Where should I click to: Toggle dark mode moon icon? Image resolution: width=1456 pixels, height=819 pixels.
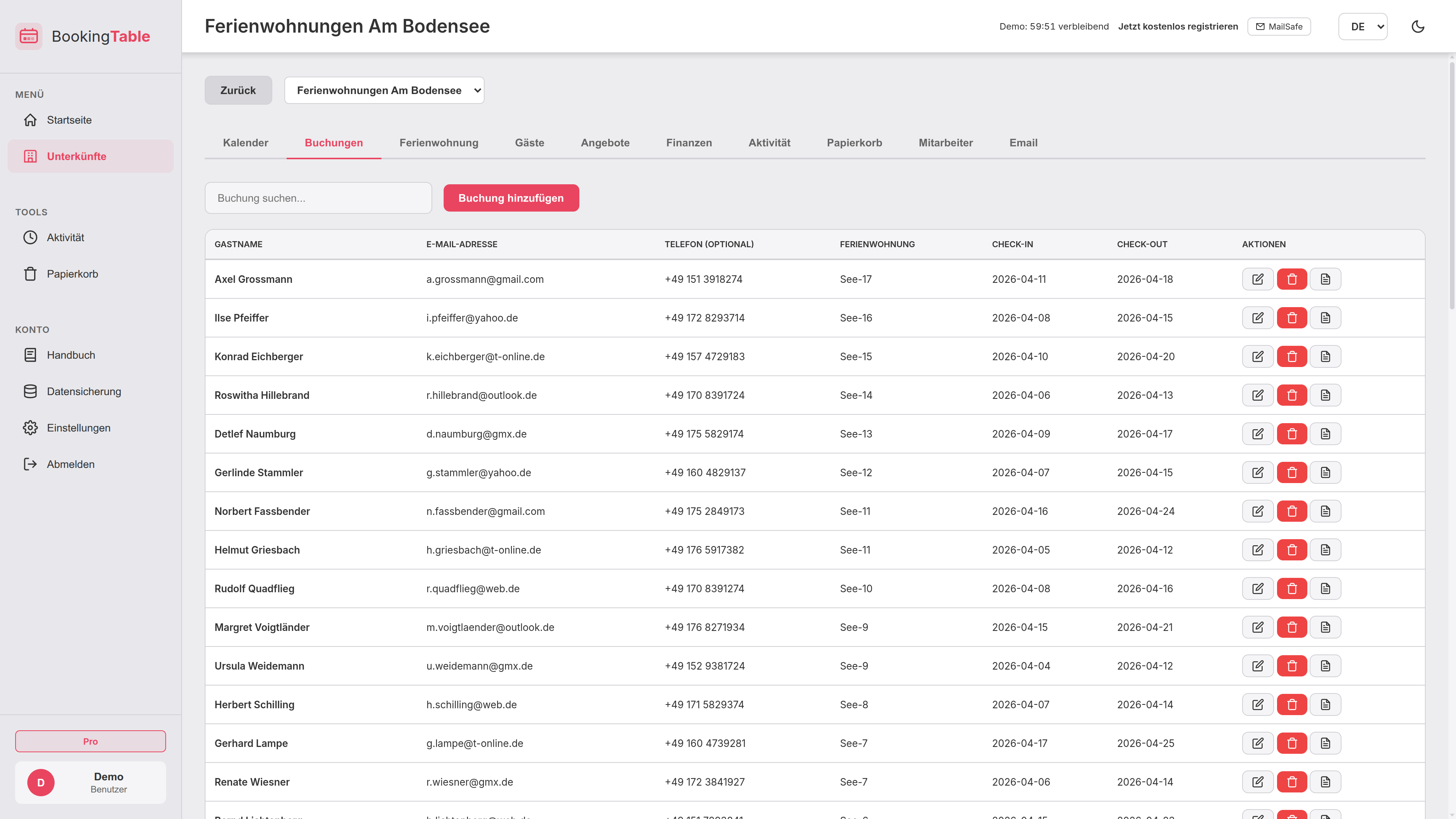coord(1418,27)
